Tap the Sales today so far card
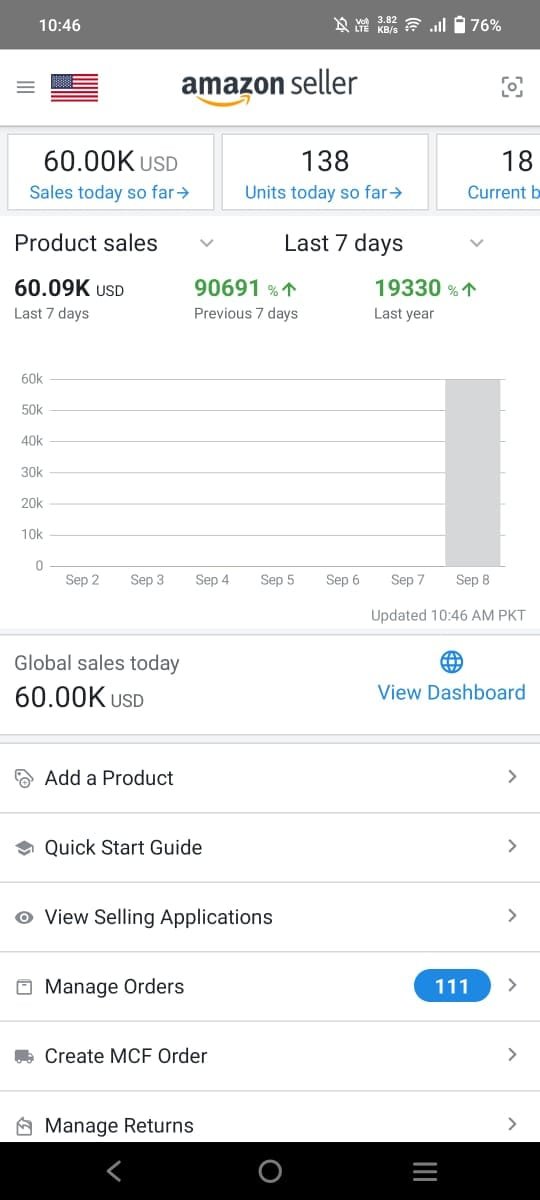 pyautogui.click(x=110, y=172)
